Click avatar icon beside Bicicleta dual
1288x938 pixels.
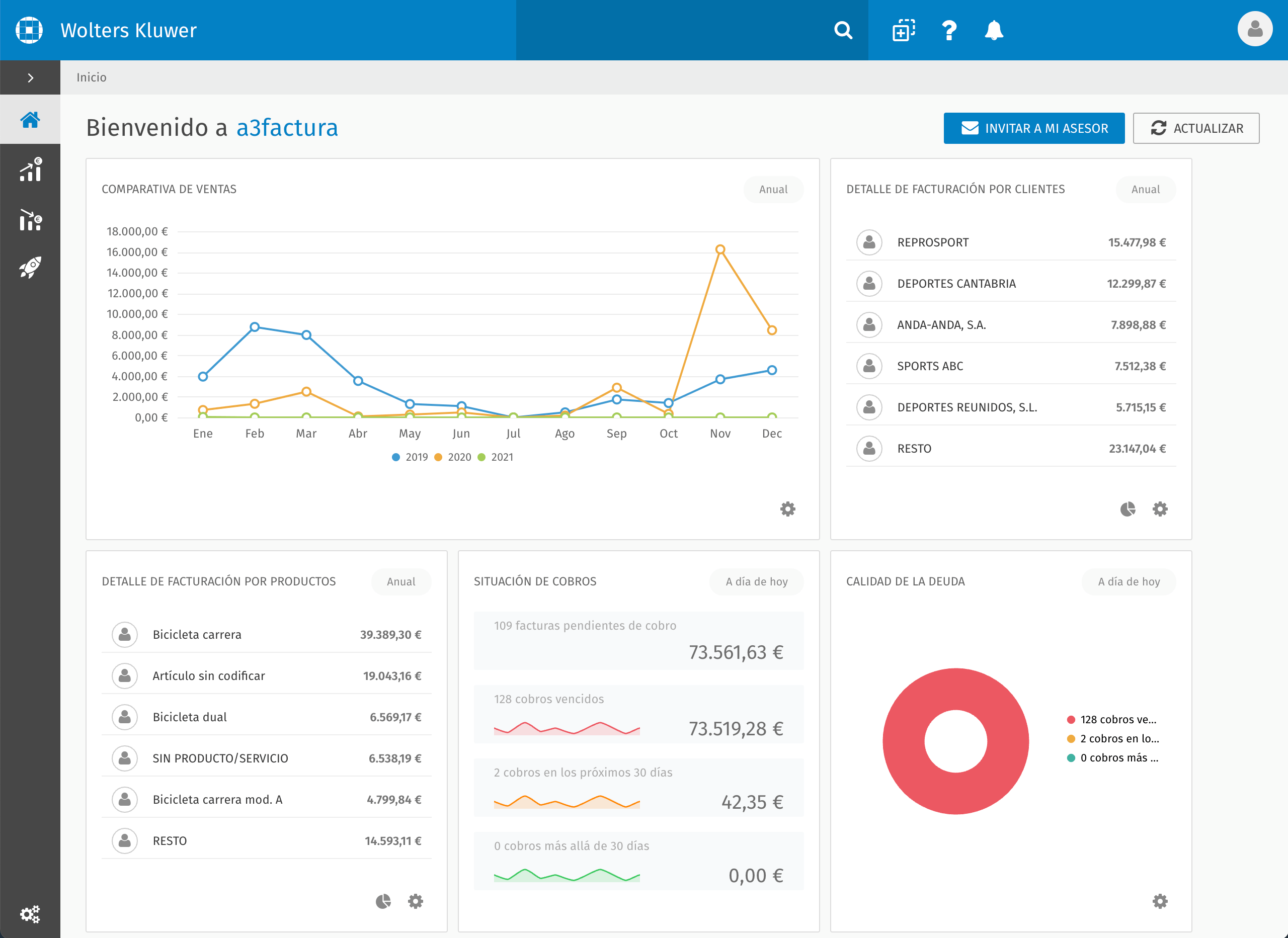click(124, 717)
